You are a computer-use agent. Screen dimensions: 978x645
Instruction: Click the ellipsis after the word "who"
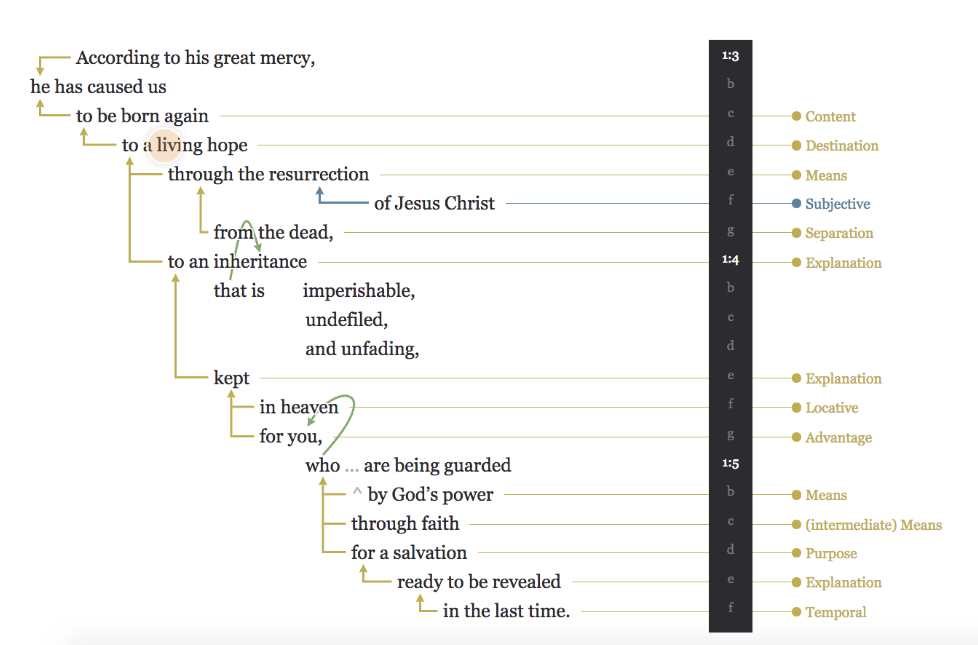tap(351, 466)
